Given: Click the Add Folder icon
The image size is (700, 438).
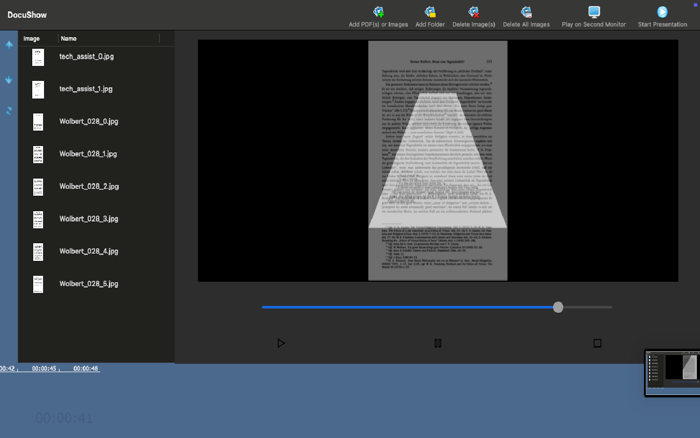Looking at the screenshot, I should [430, 12].
